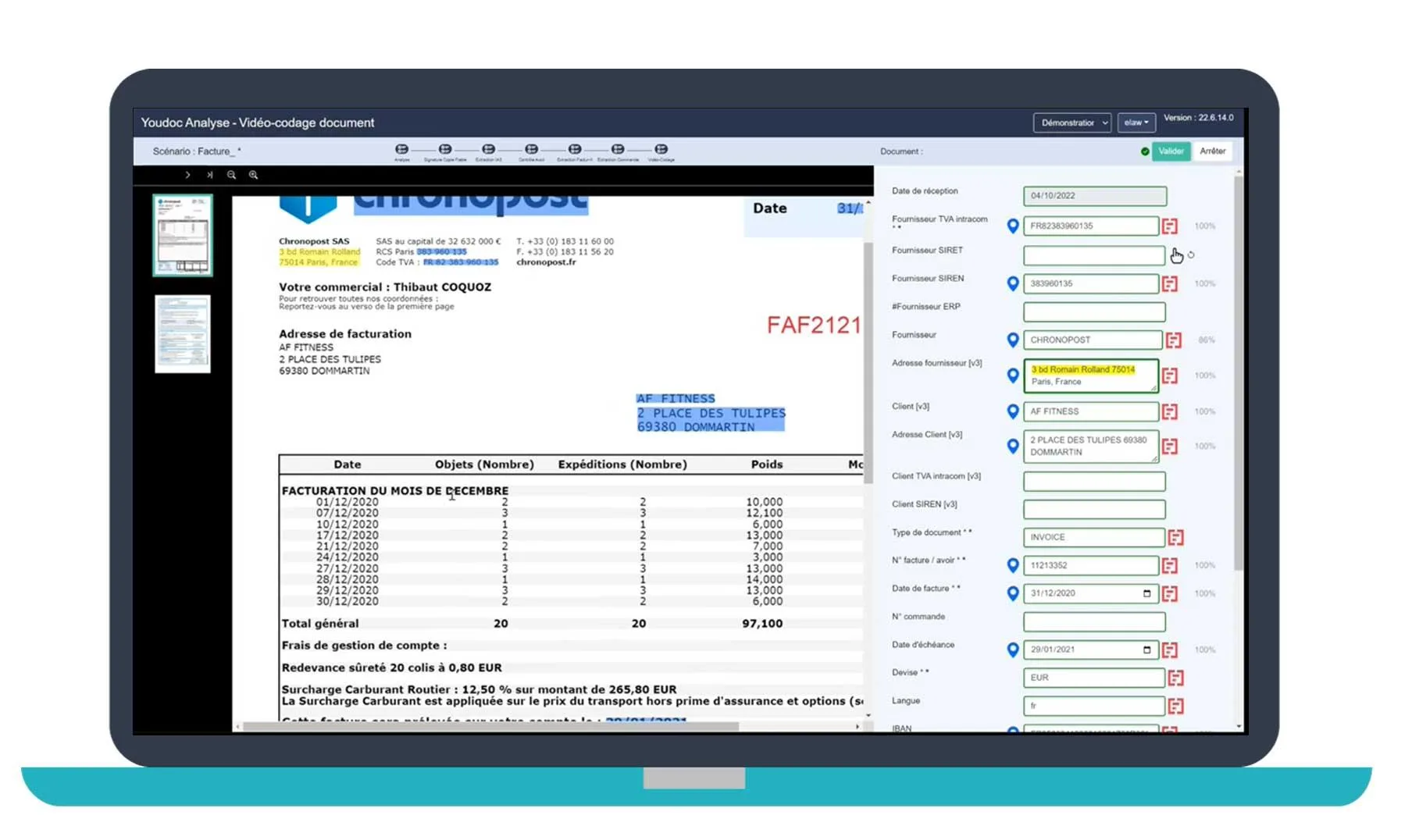Click location pin for Adresse fournisseur
The width and height of the screenshot is (1412, 840).
(1013, 376)
